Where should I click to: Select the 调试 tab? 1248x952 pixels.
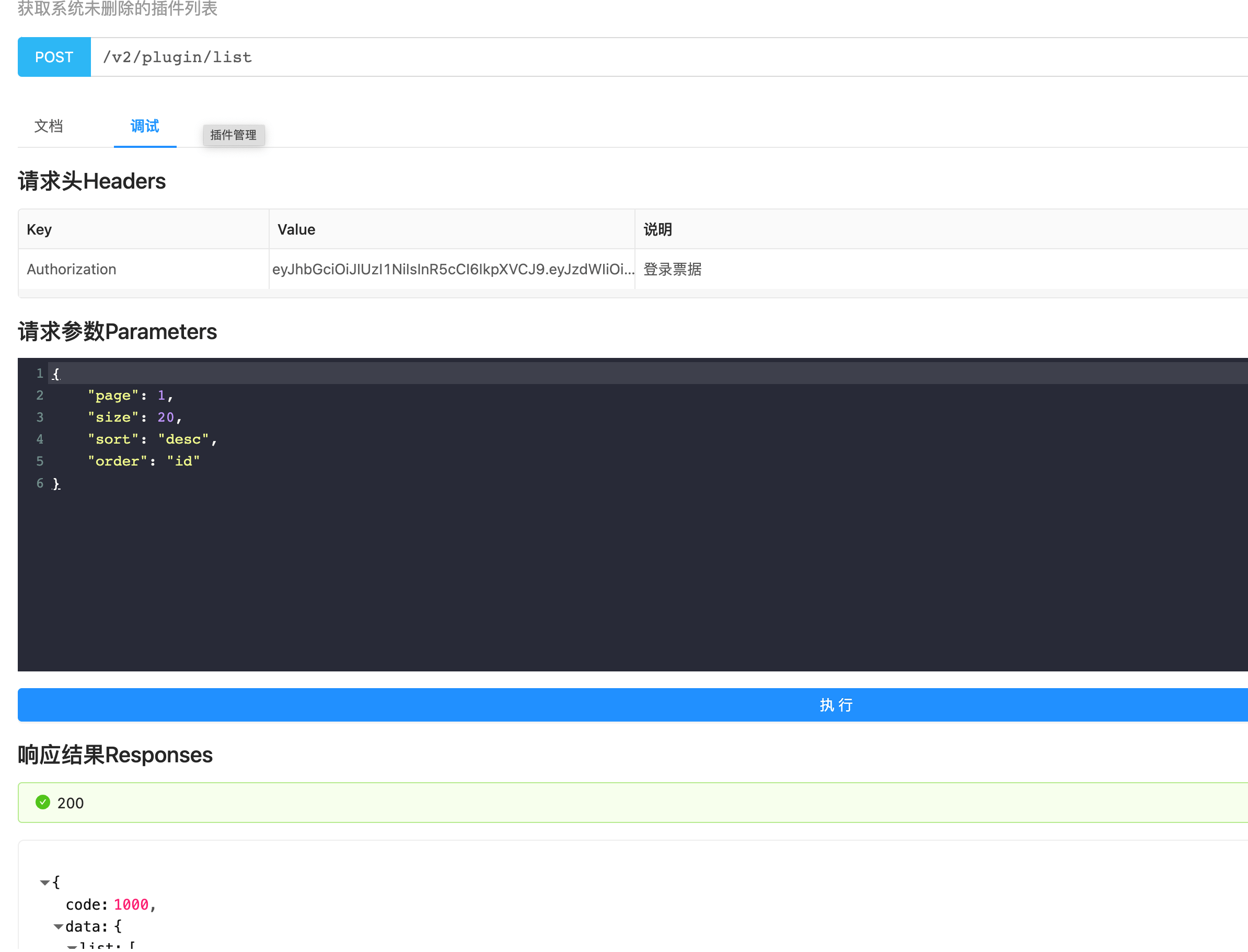[145, 126]
